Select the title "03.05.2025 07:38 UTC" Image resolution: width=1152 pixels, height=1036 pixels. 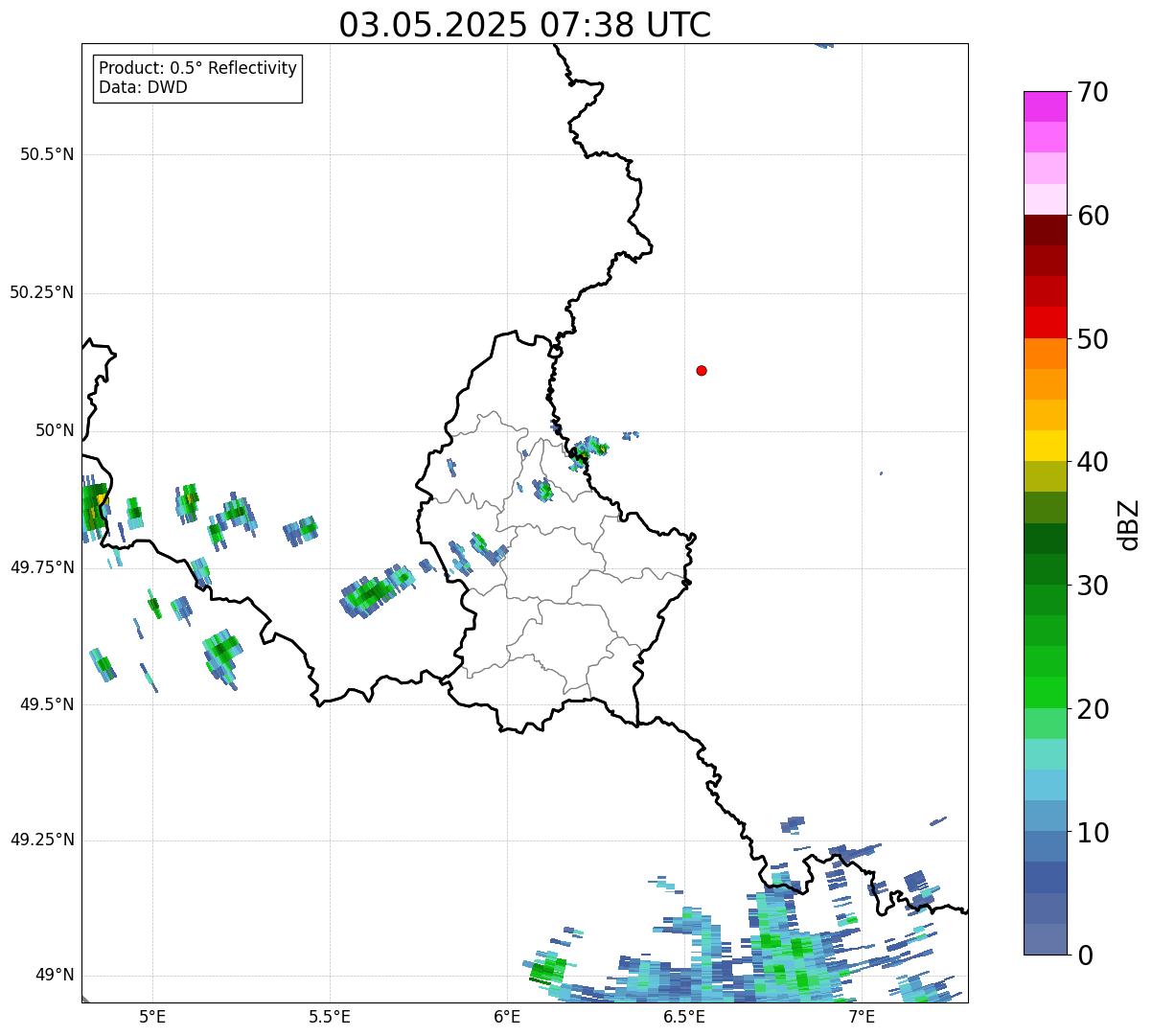525,24
